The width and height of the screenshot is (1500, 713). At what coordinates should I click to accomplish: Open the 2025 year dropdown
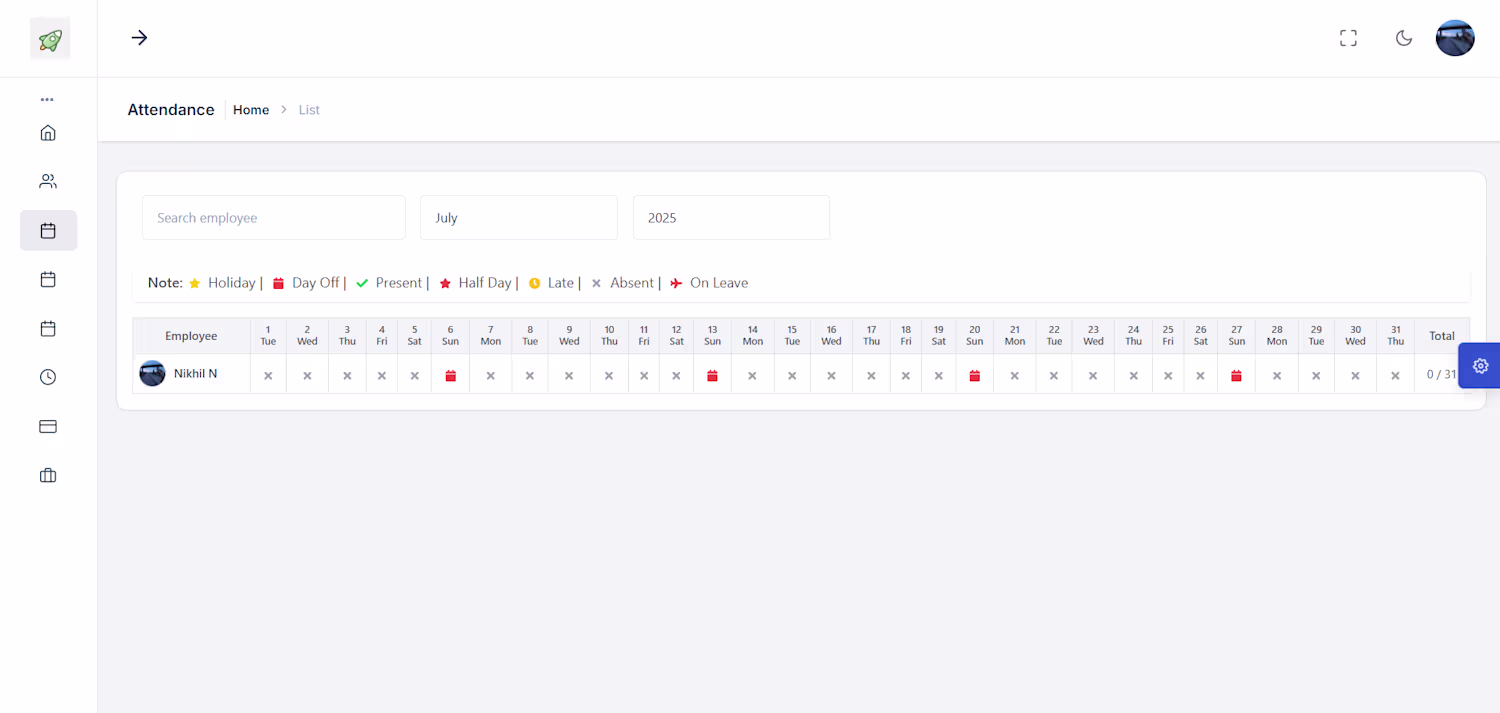pos(731,217)
